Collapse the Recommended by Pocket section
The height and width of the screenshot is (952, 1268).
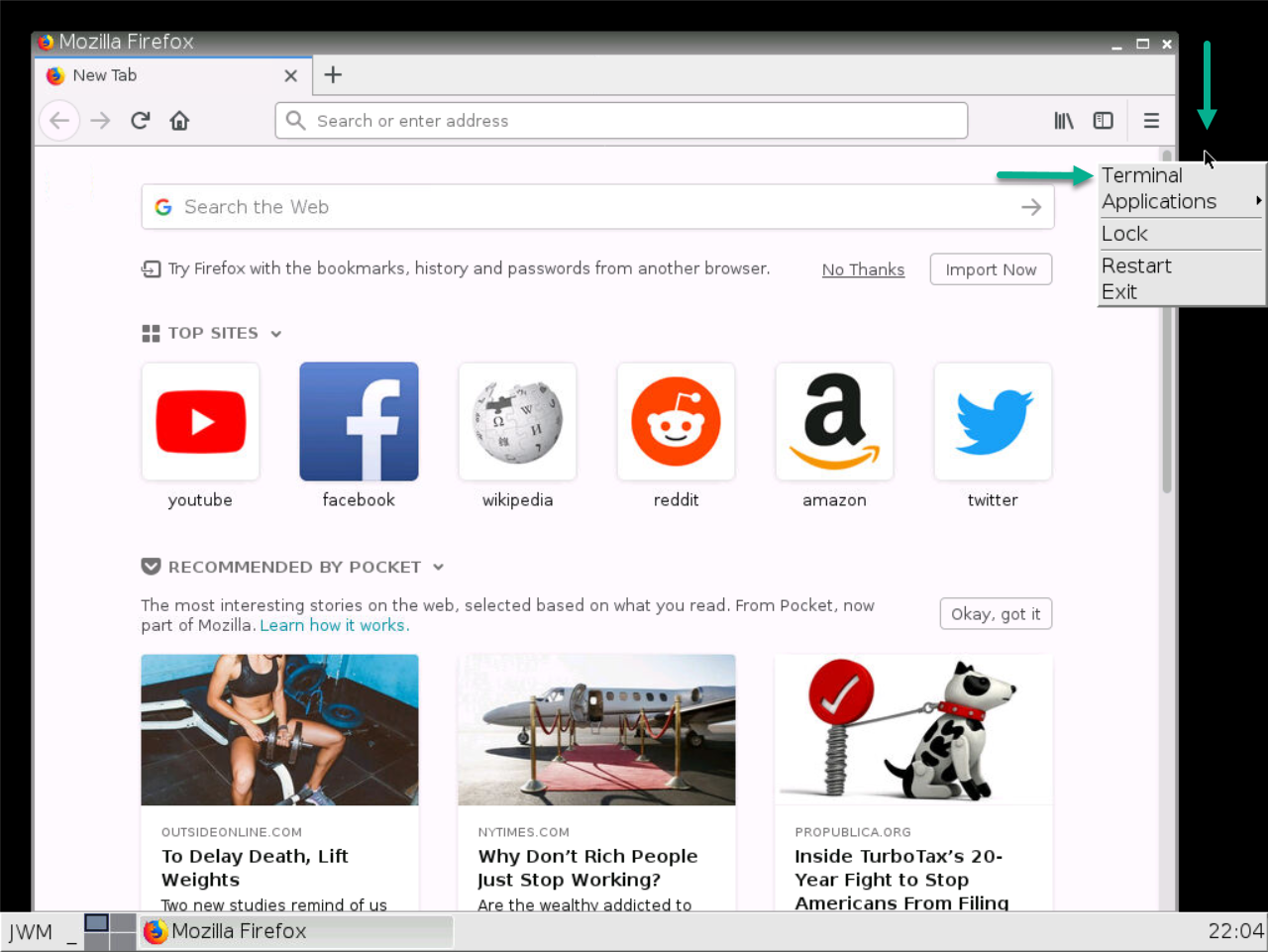[438, 568]
